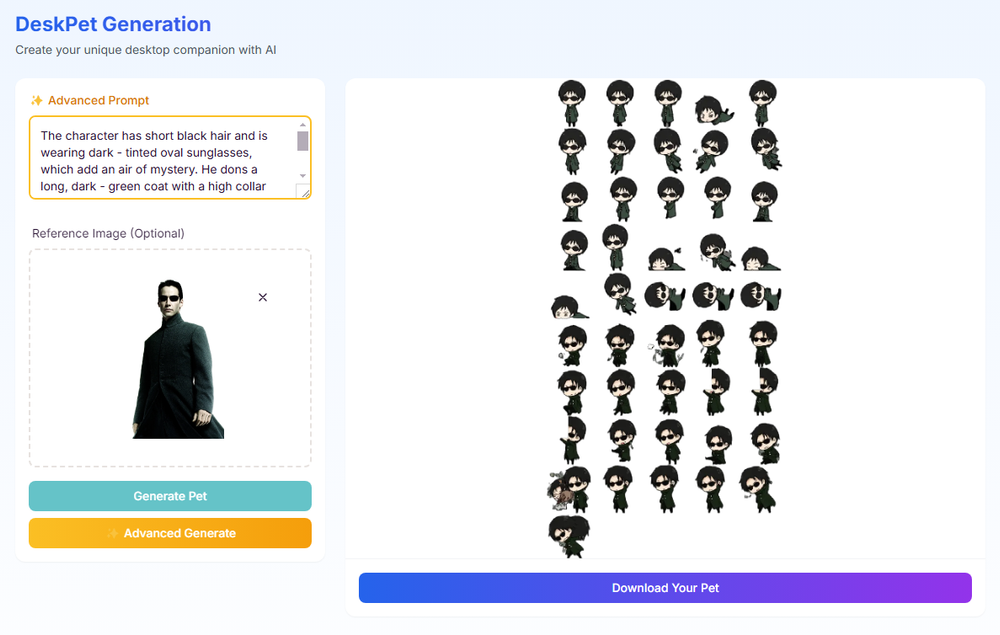
Task: Click the Reference Image (Optional) label
Action: coord(108,233)
